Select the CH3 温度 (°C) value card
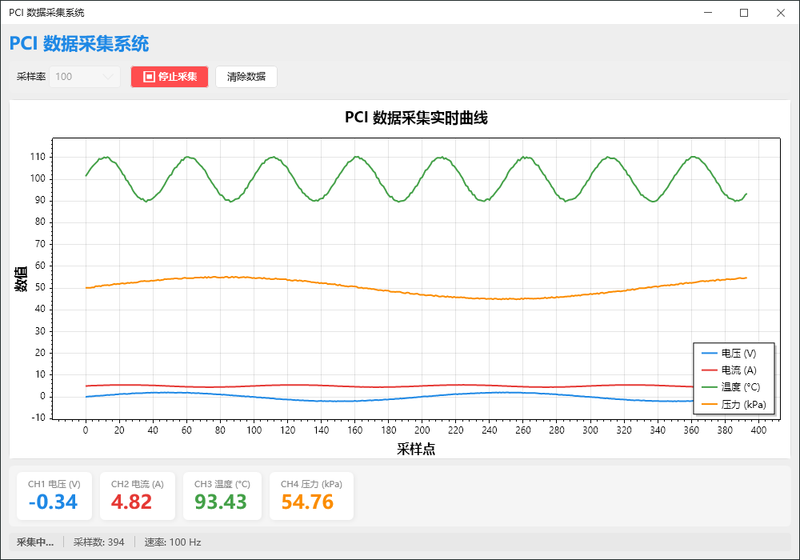This screenshot has width=800, height=560. (222, 496)
